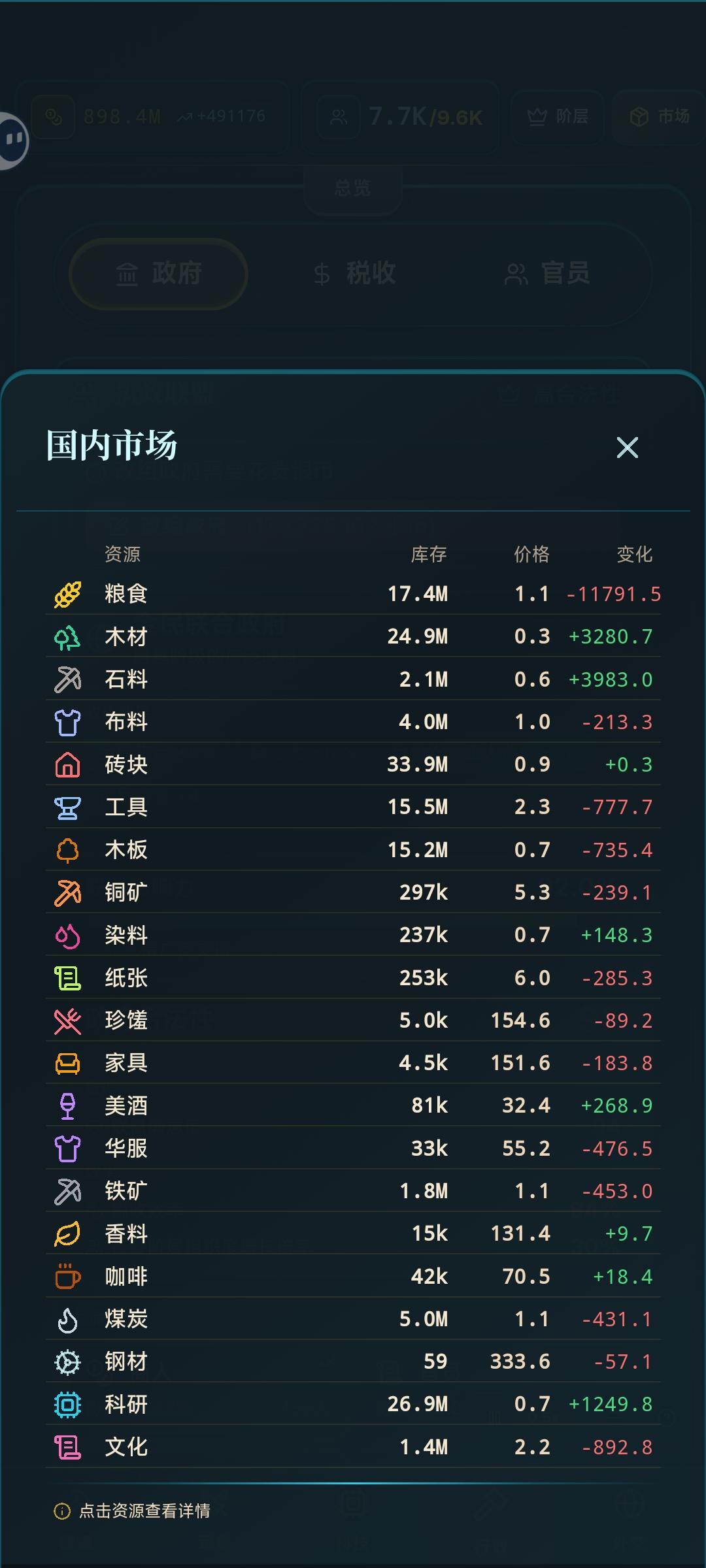Click the coffee cup icon for 咖啡
This screenshot has width=706, height=1568.
(x=67, y=1276)
